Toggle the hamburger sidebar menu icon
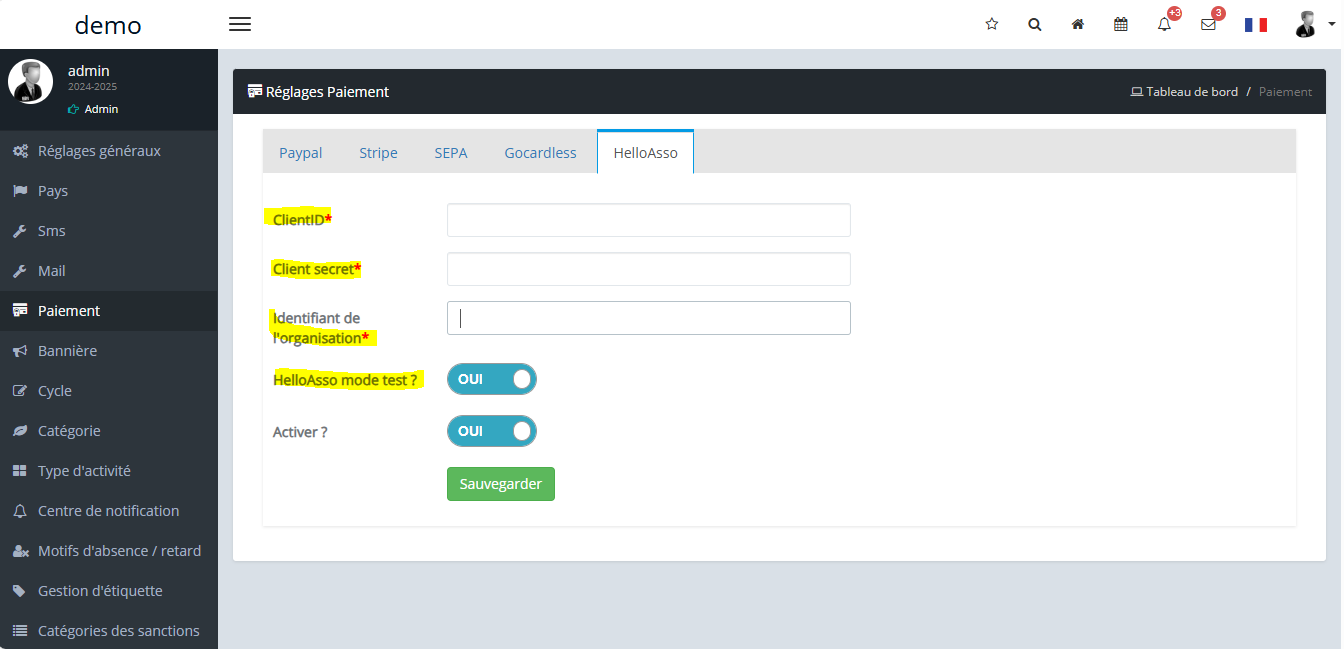Image resolution: width=1344 pixels, height=649 pixels. point(240,24)
